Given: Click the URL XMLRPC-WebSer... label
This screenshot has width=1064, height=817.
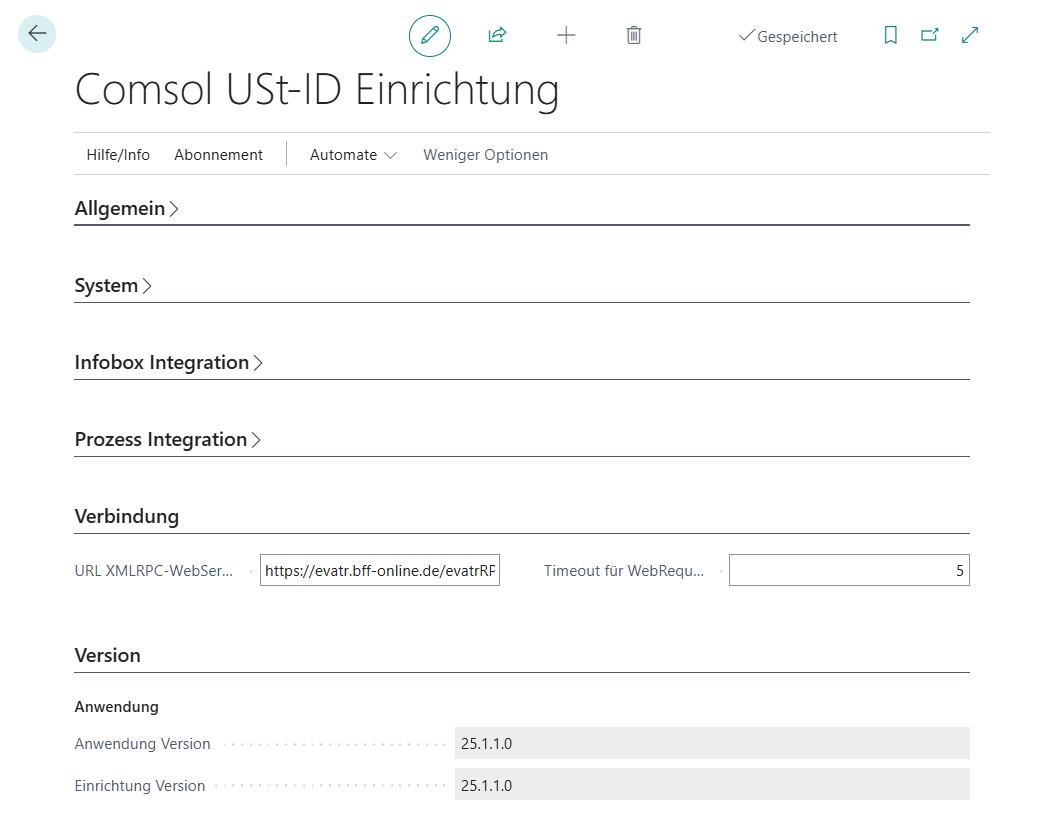Looking at the screenshot, I should pyautogui.click(x=153, y=571).
